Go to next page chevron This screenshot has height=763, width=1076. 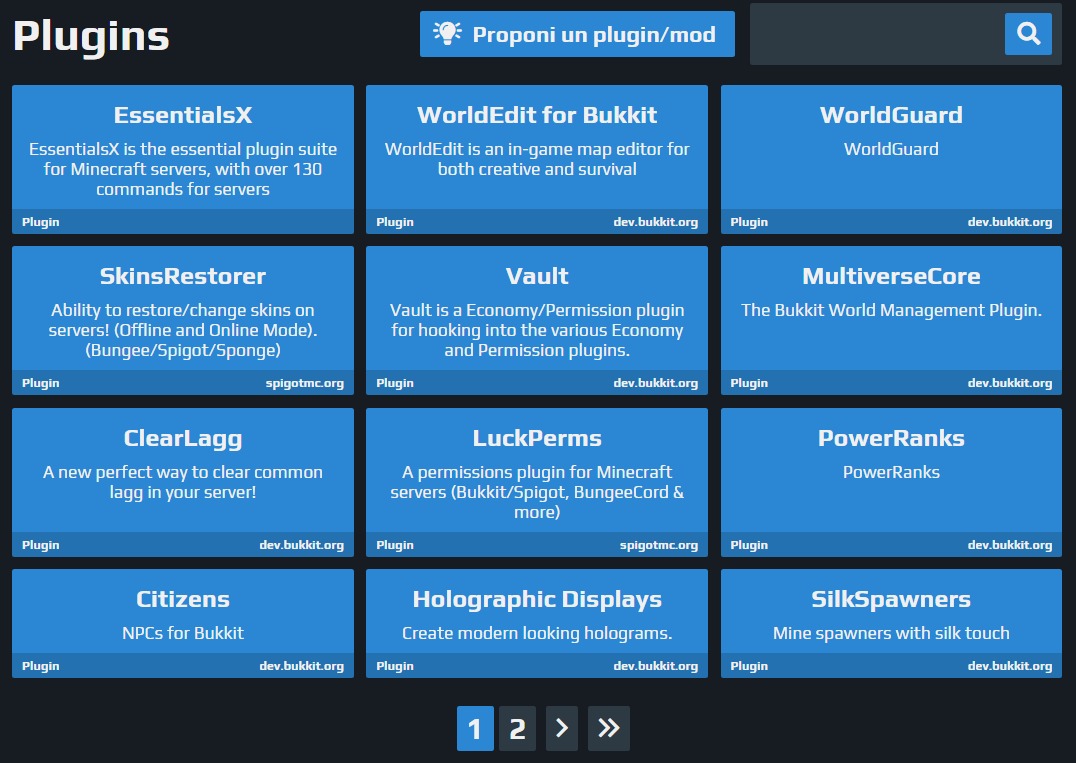[x=561, y=728]
